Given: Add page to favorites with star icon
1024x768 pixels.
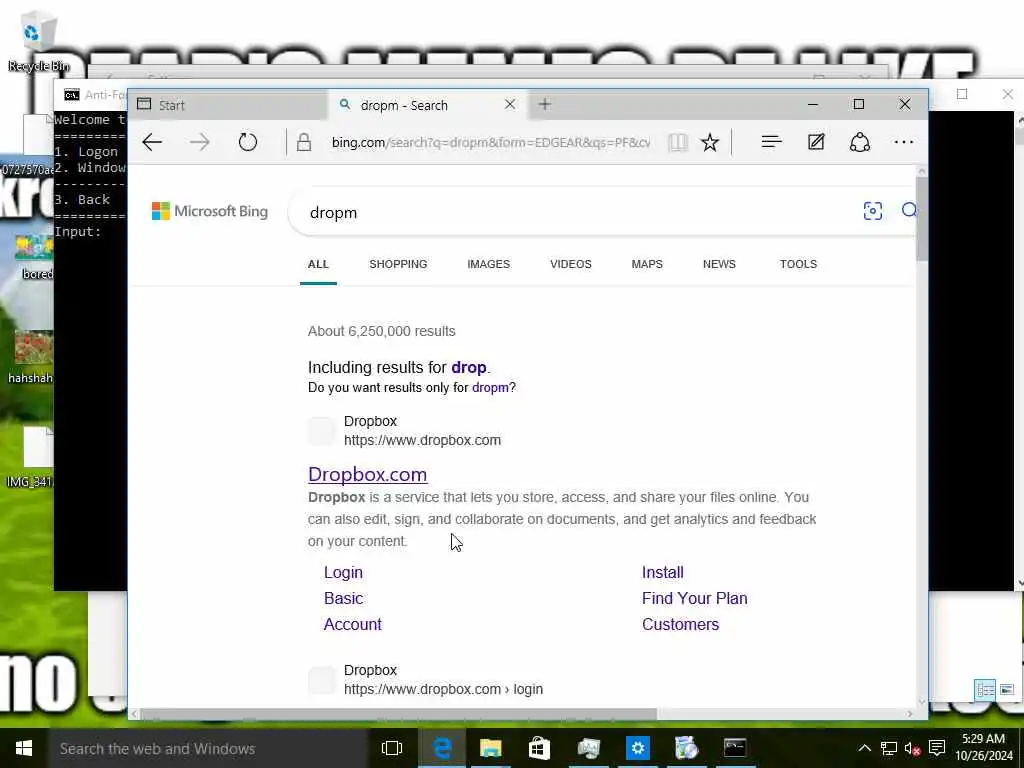Looking at the screenshot, I should coord(710,142).
